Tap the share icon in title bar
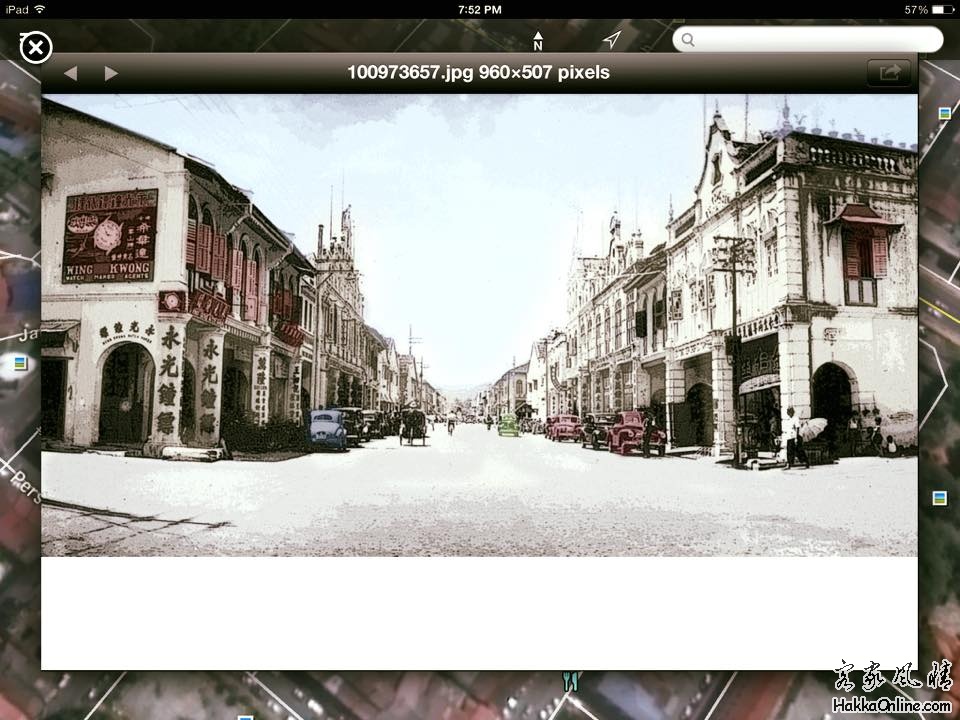Image resolution: width=960 pixels, height=720 pixels. [888, 73]
